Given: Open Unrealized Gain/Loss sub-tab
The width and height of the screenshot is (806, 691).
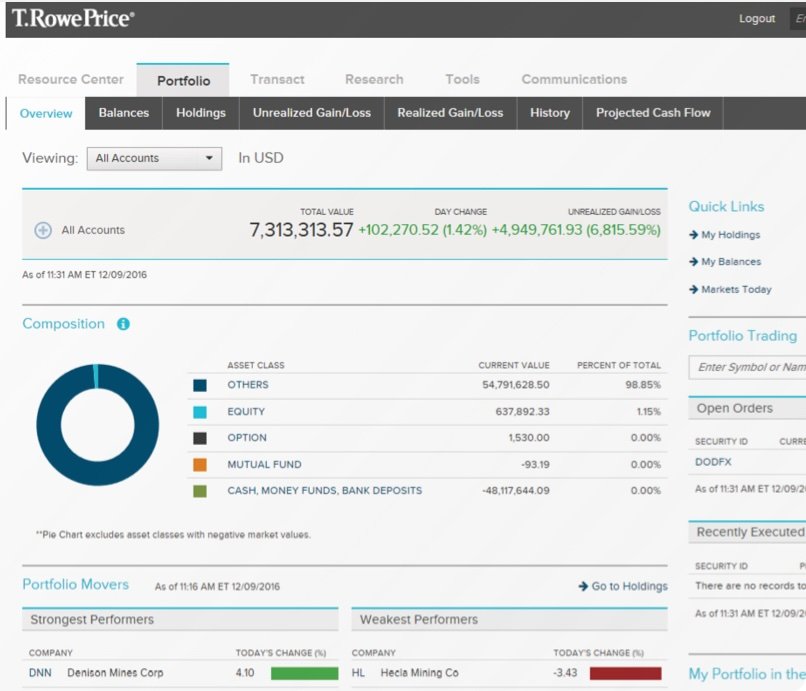Looking at the screenshot, I should 312,113.
